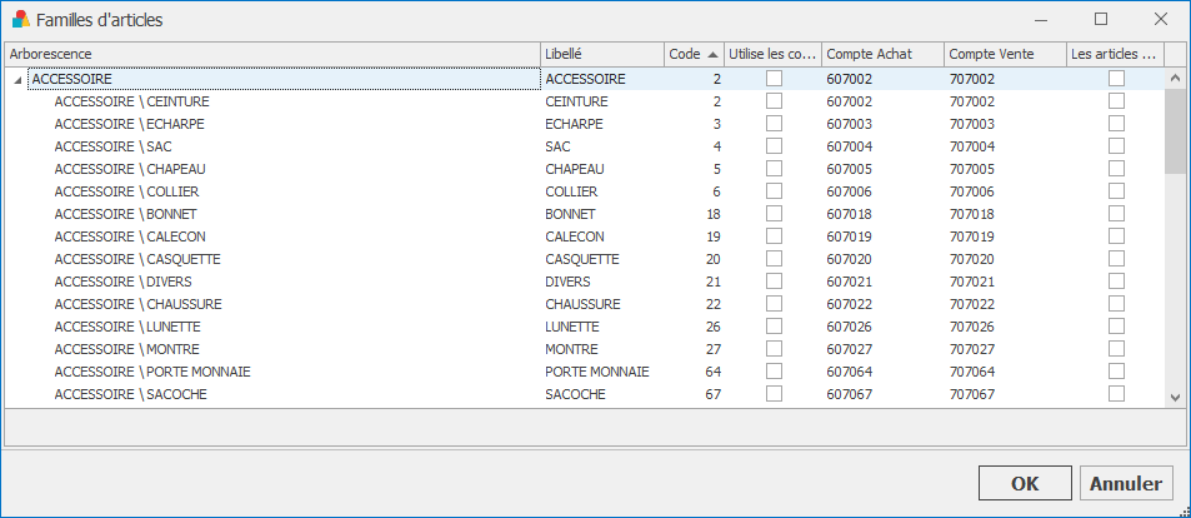Click the Arborescence column header

(x=273, y=54)
